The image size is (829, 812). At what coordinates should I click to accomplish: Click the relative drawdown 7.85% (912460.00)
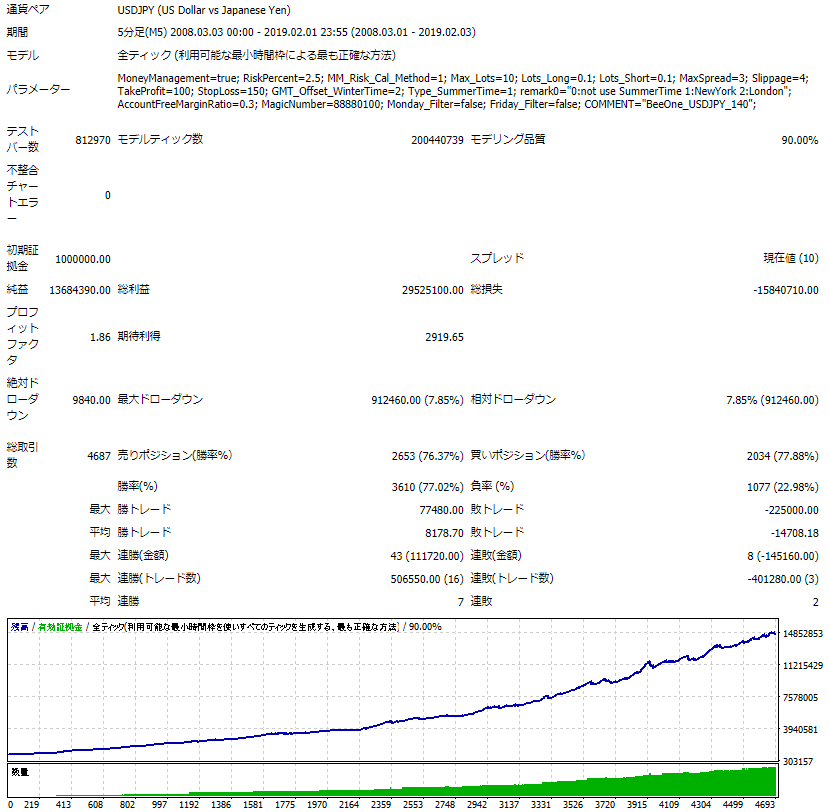(x=772, y=400)
